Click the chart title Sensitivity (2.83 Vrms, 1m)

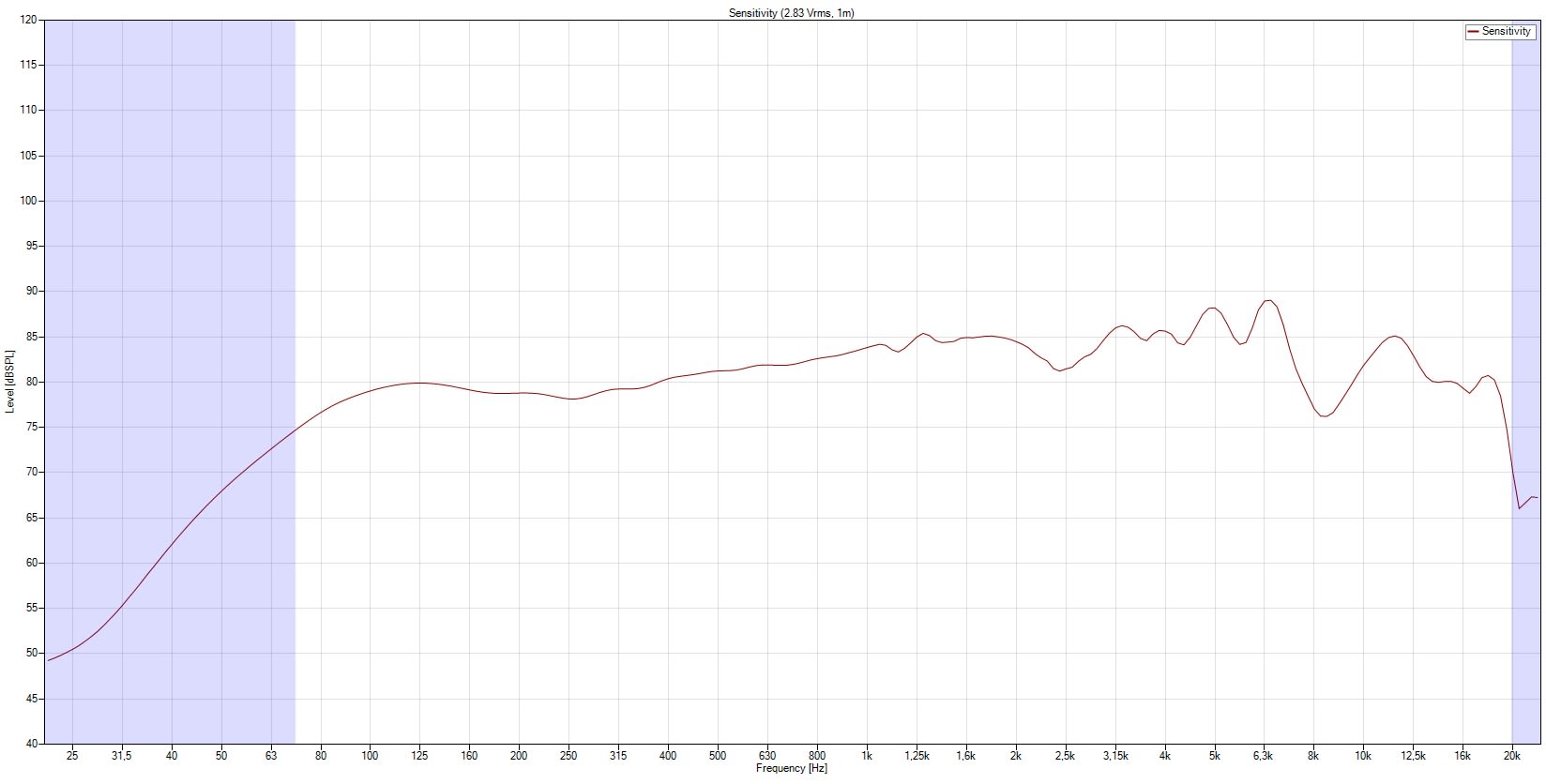click(x=791, y=12)
